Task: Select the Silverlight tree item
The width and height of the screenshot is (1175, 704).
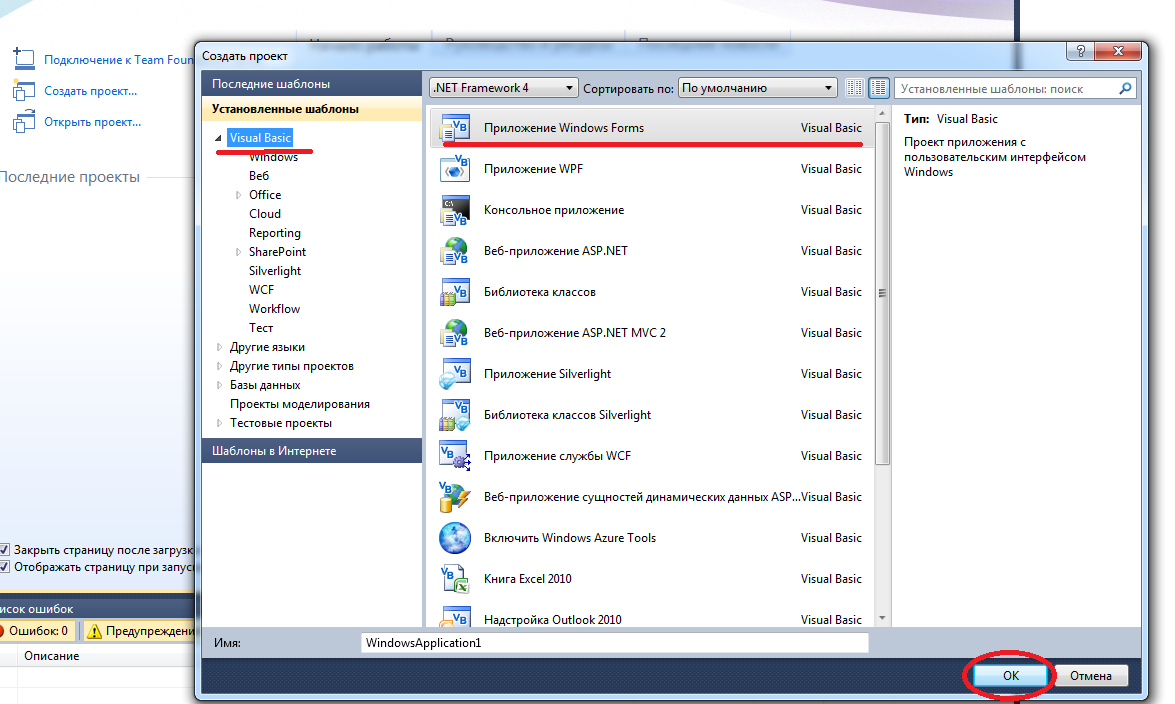Action: [x=275, y=271]
